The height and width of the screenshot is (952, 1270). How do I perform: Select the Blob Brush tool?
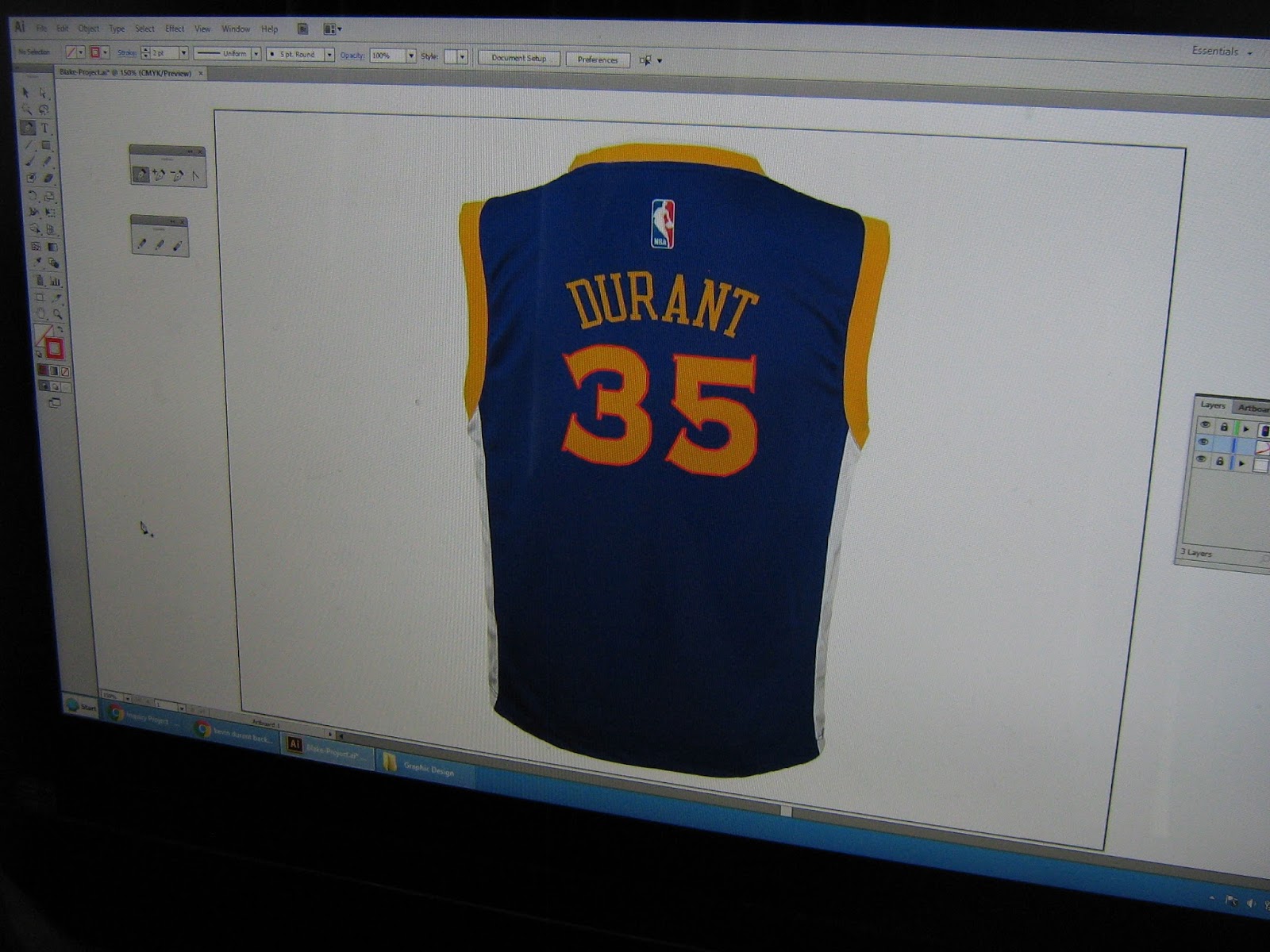(31, 178)
